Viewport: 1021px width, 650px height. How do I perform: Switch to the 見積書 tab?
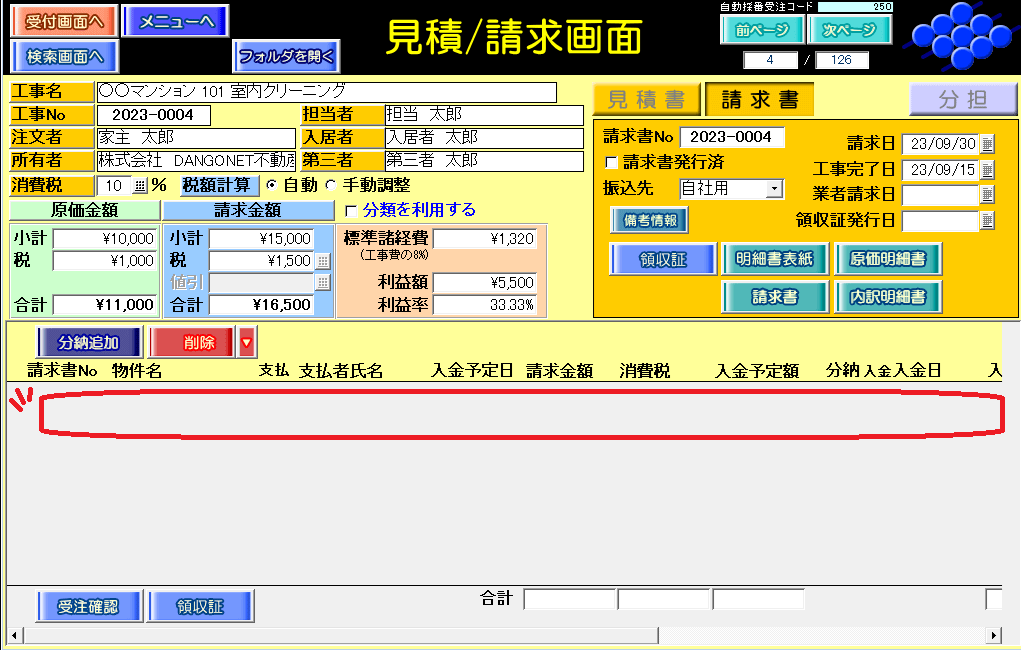coord(646,100)
